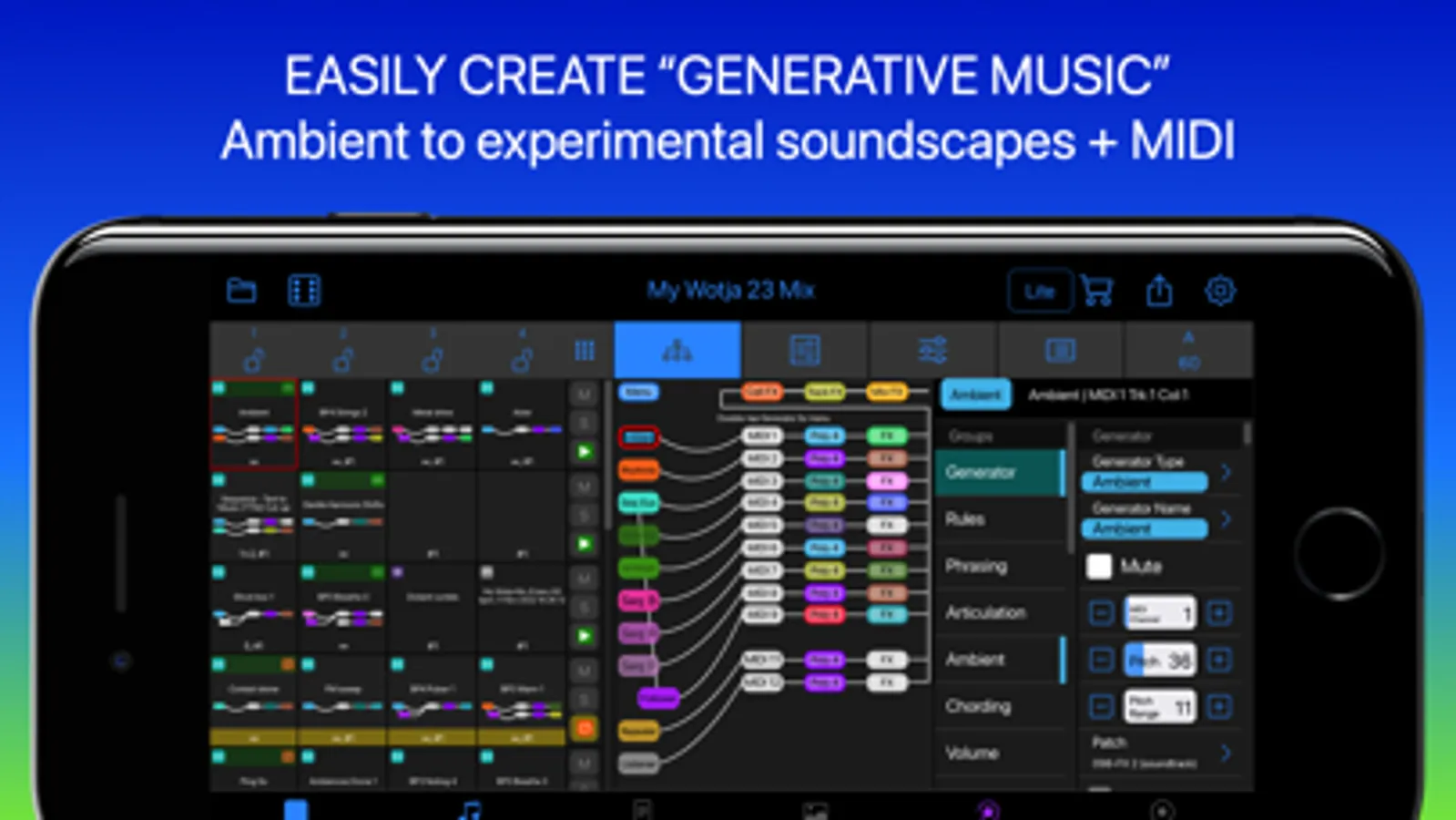Toggle the lock on track 4
The height and width of the screenshot is (820, 1456).
(x=522, y=359)
